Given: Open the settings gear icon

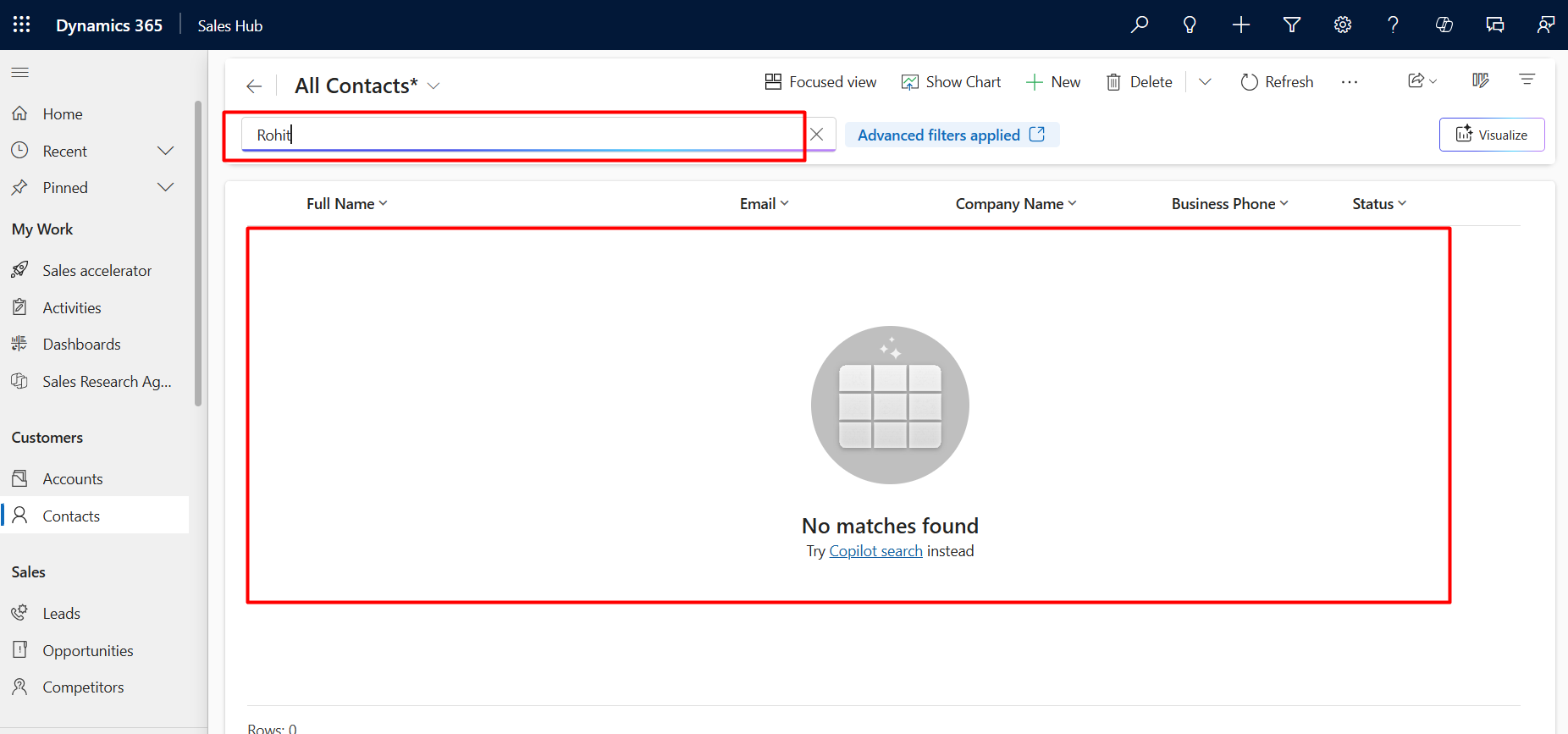Looking at the screenshot, I should pyautogui.click(x=1342, y=25).
